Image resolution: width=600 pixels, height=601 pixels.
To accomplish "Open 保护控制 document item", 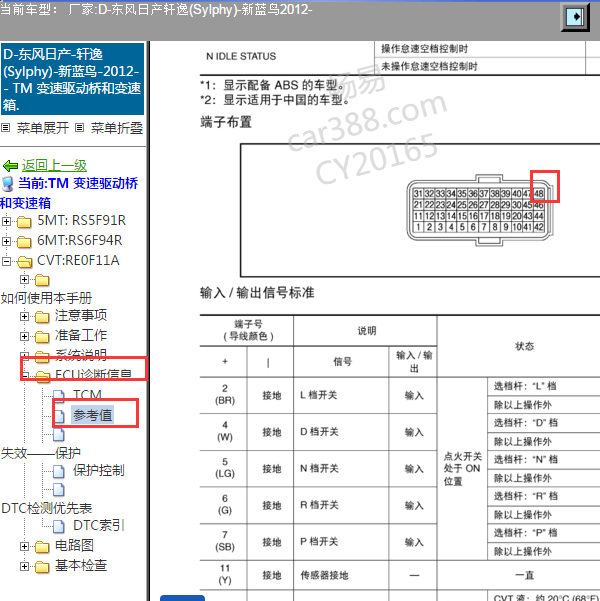I will pyautogui.click(x=99, y=470).
